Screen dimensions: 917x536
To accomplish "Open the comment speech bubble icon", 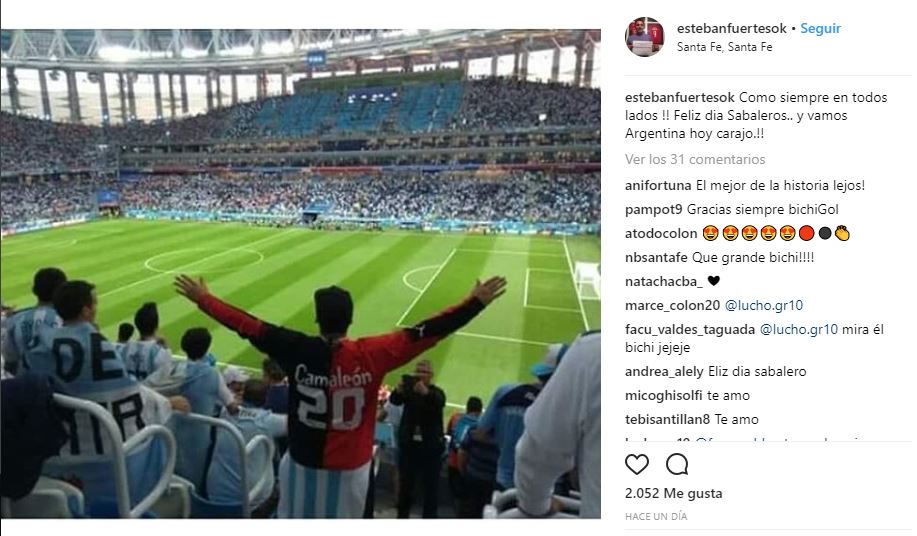I will (x=677, y=464).
